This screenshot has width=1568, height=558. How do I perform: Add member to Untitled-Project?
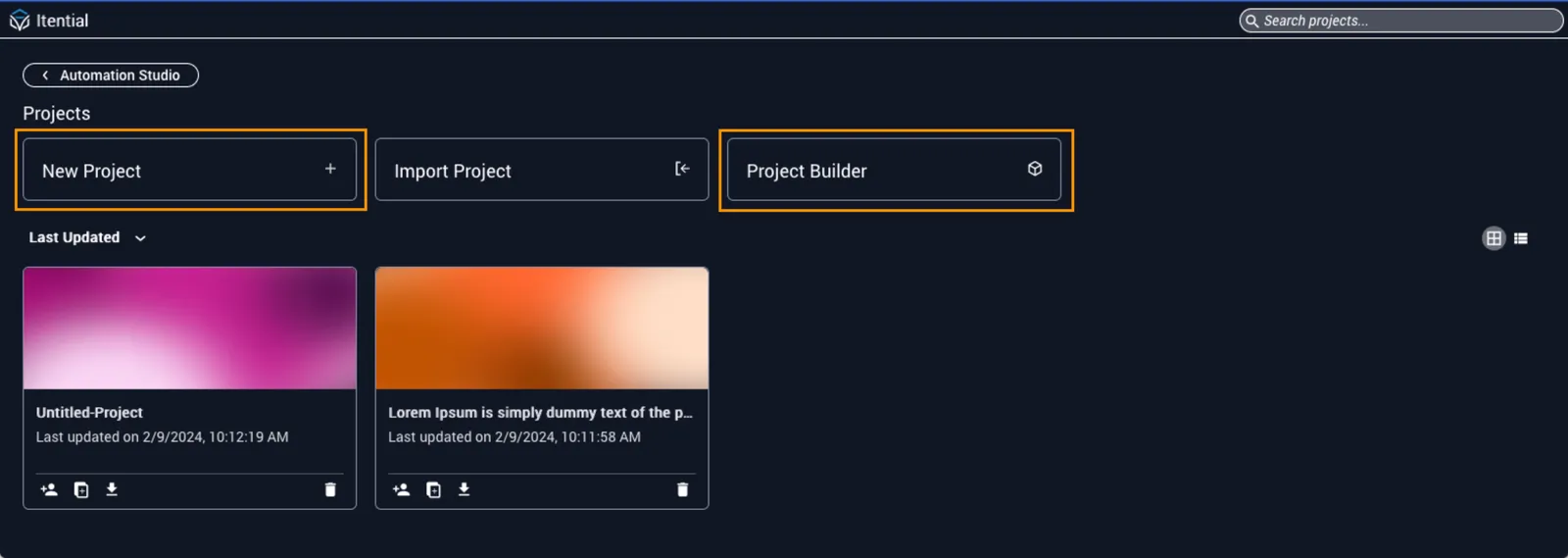(x=49, y=489)
